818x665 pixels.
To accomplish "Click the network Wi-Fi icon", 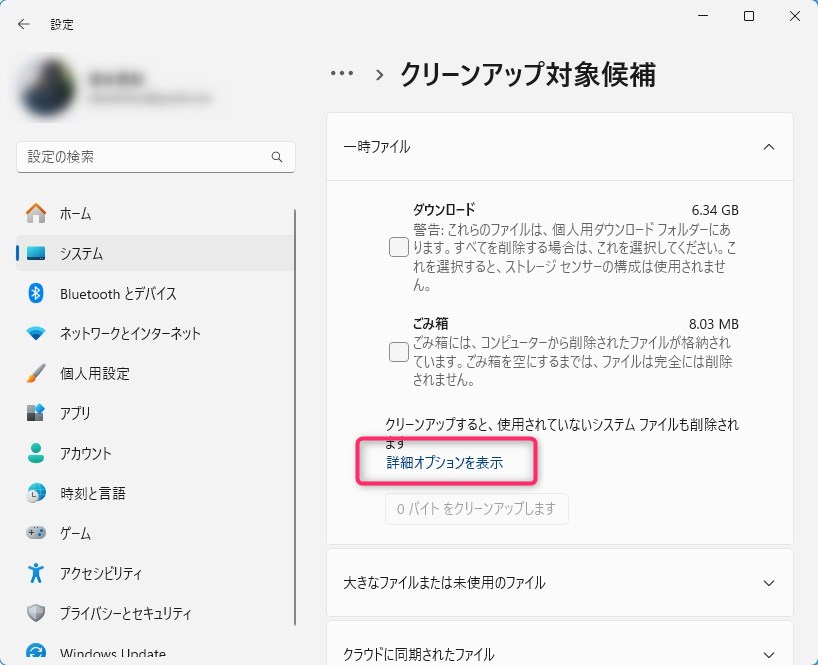I will [36, 333].
